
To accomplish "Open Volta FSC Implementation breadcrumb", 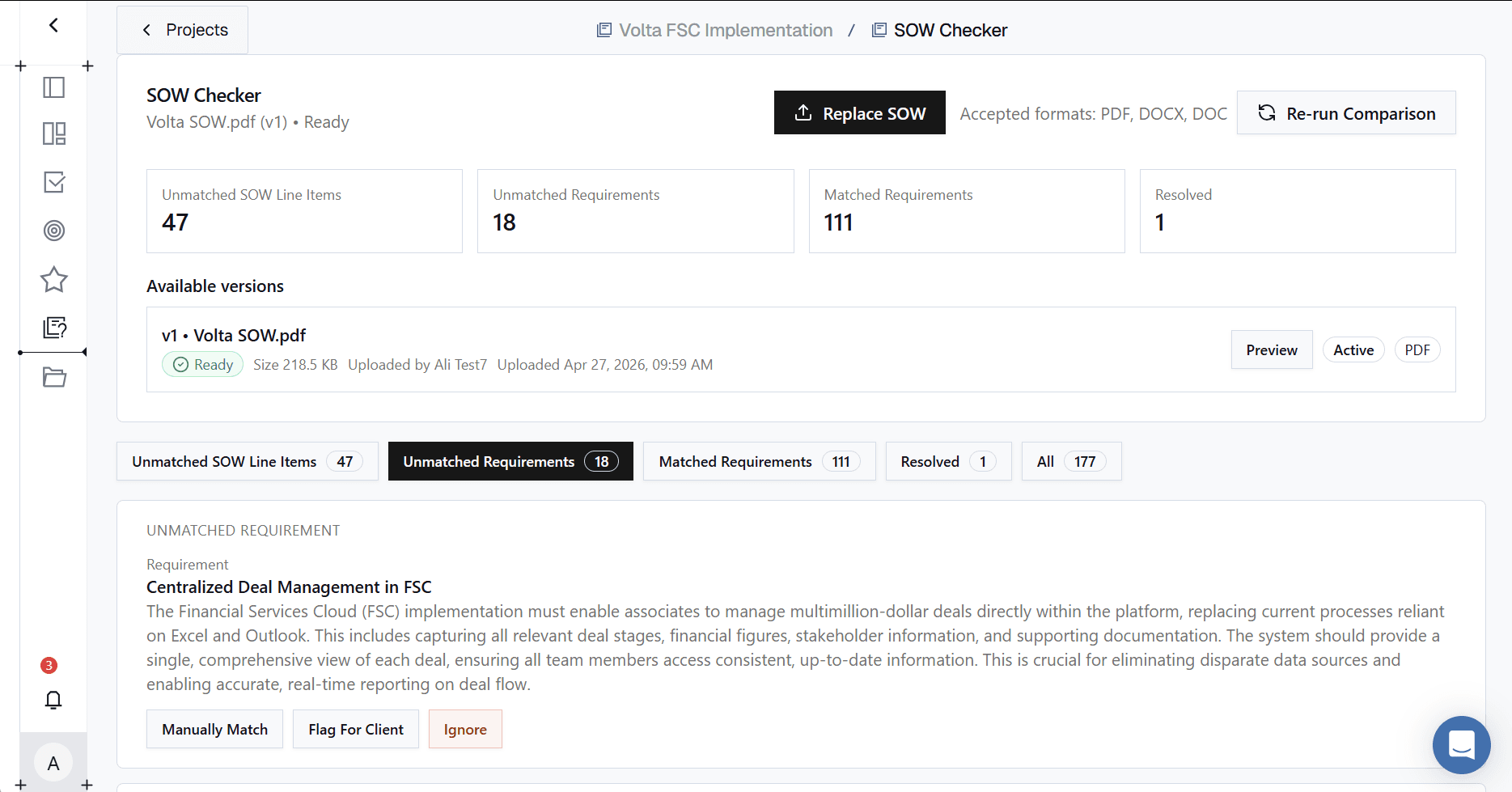I will coord(714,30).
